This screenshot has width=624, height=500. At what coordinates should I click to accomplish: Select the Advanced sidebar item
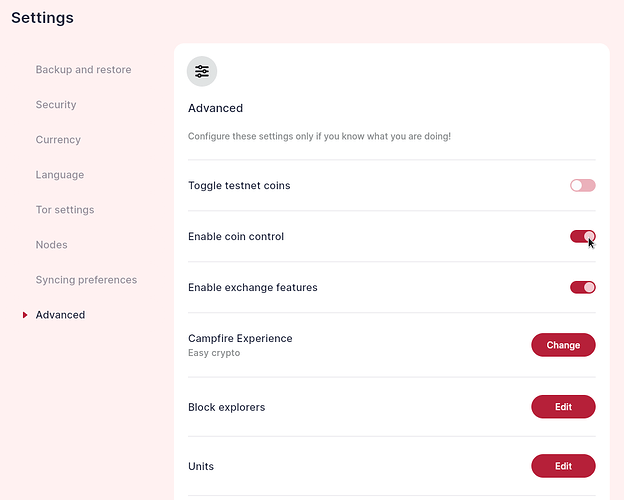(x=60, y=315)
